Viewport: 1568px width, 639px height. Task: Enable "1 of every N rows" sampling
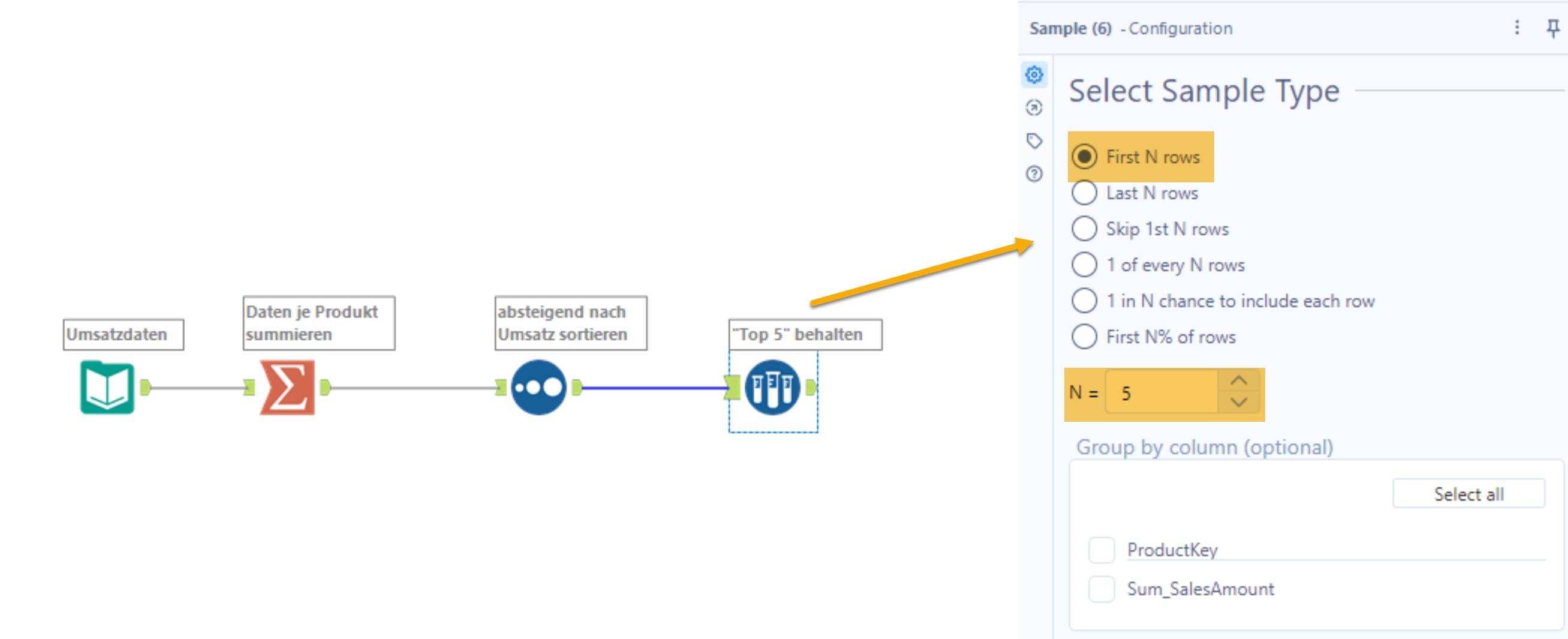[x=1084, y=265]
